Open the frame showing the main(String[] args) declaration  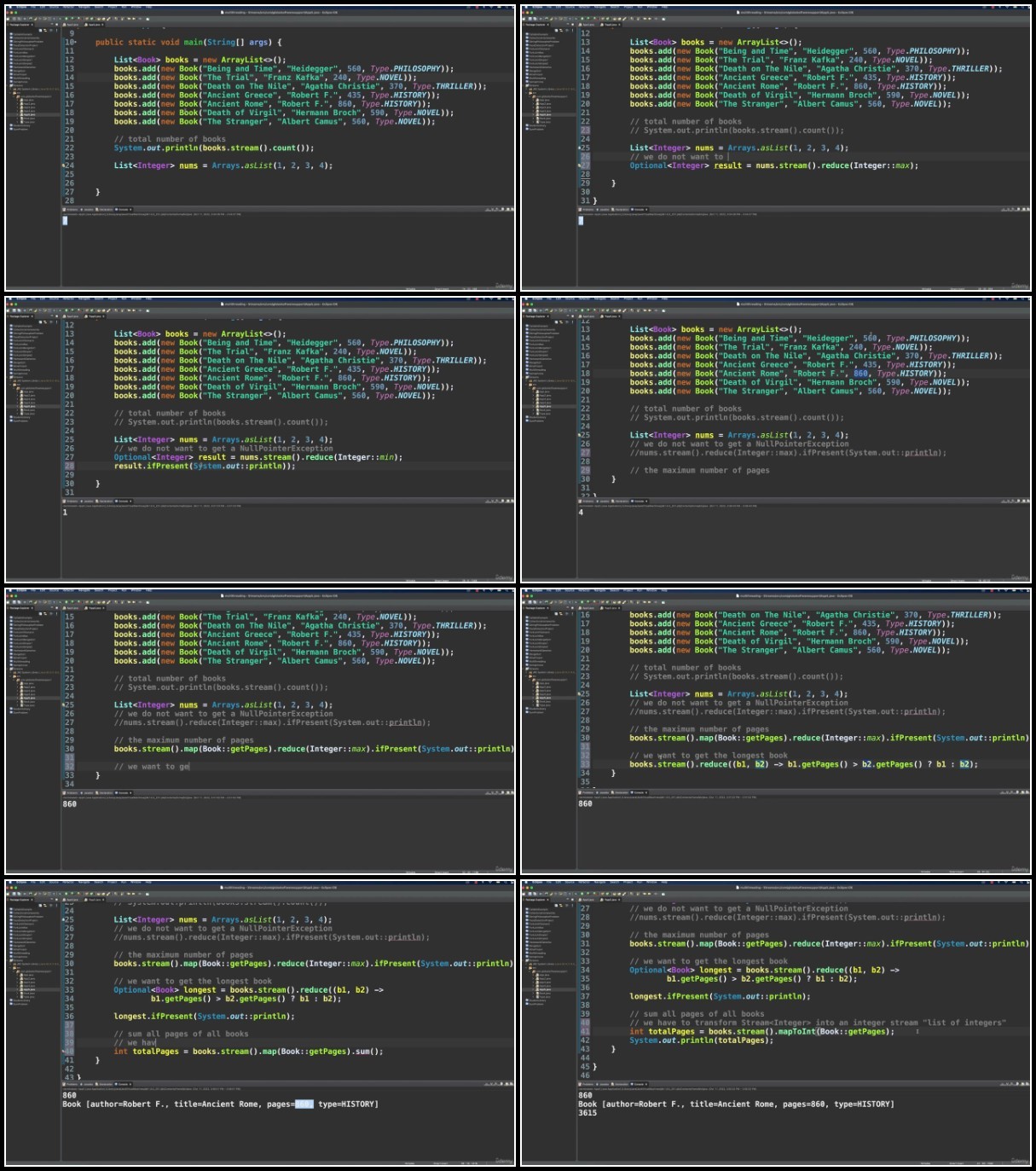click(x=260, y=148)
